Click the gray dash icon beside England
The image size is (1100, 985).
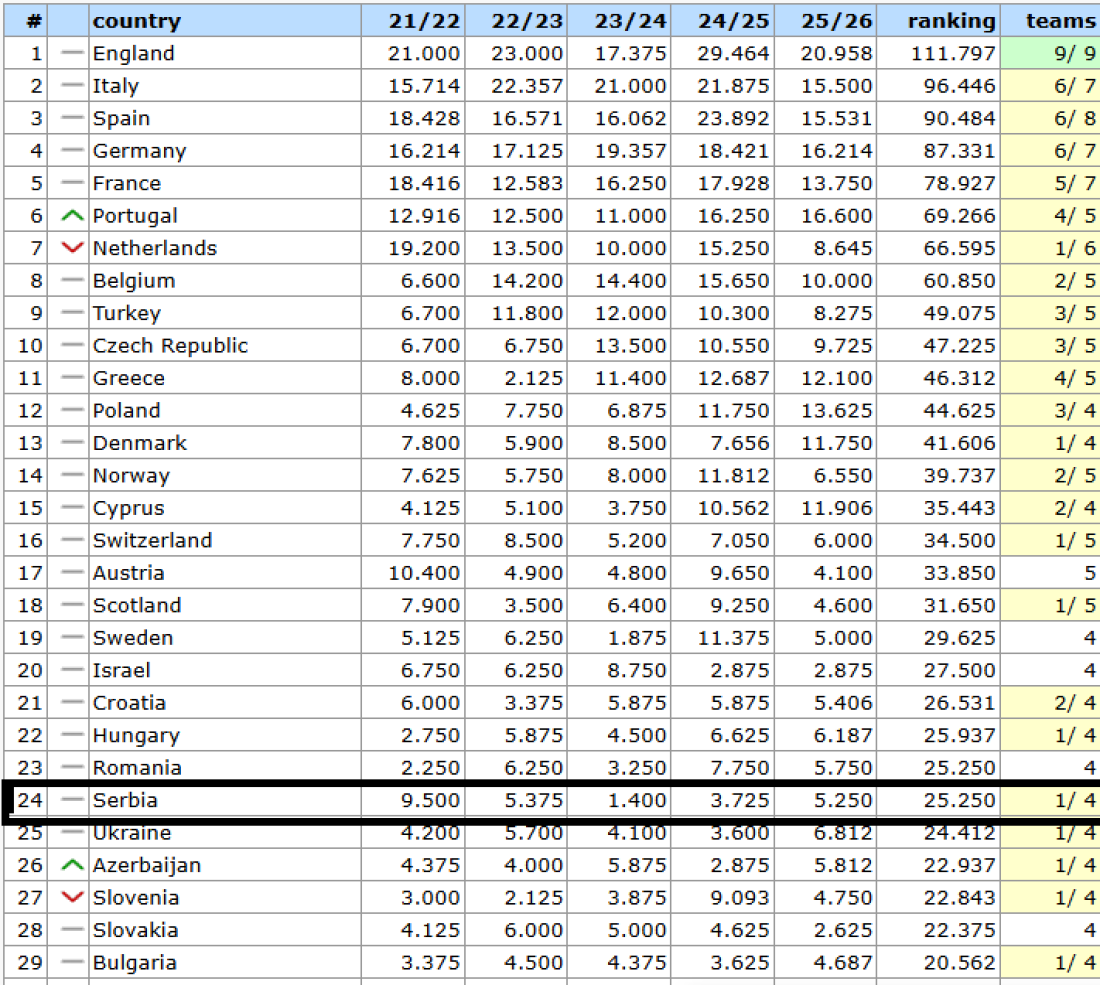coord(71,54)
